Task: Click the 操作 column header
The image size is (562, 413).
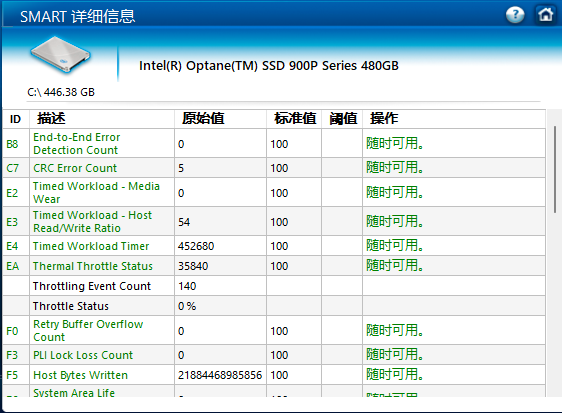Action: (384, 118)
